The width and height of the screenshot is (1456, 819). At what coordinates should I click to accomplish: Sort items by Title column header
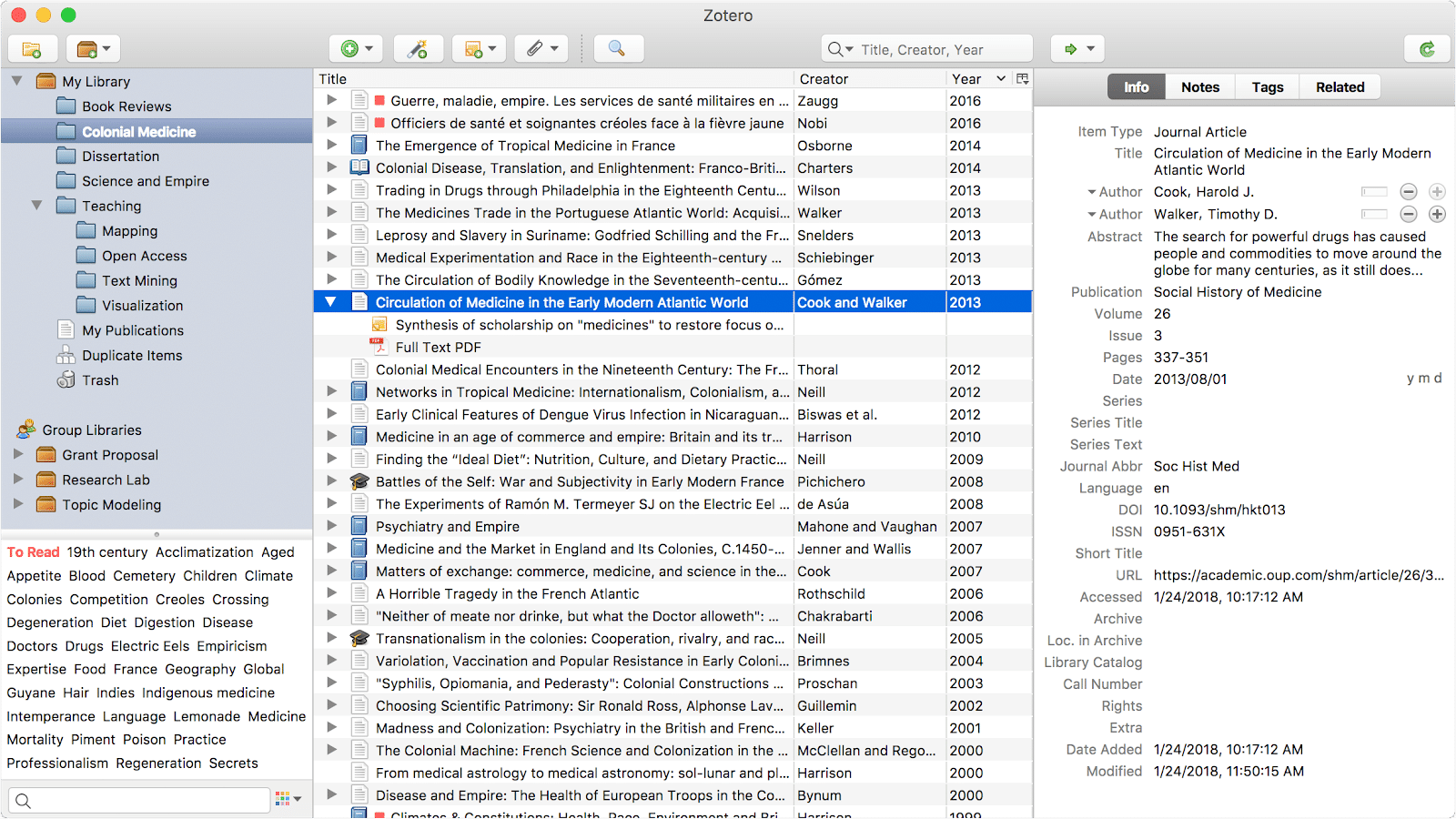553,79
